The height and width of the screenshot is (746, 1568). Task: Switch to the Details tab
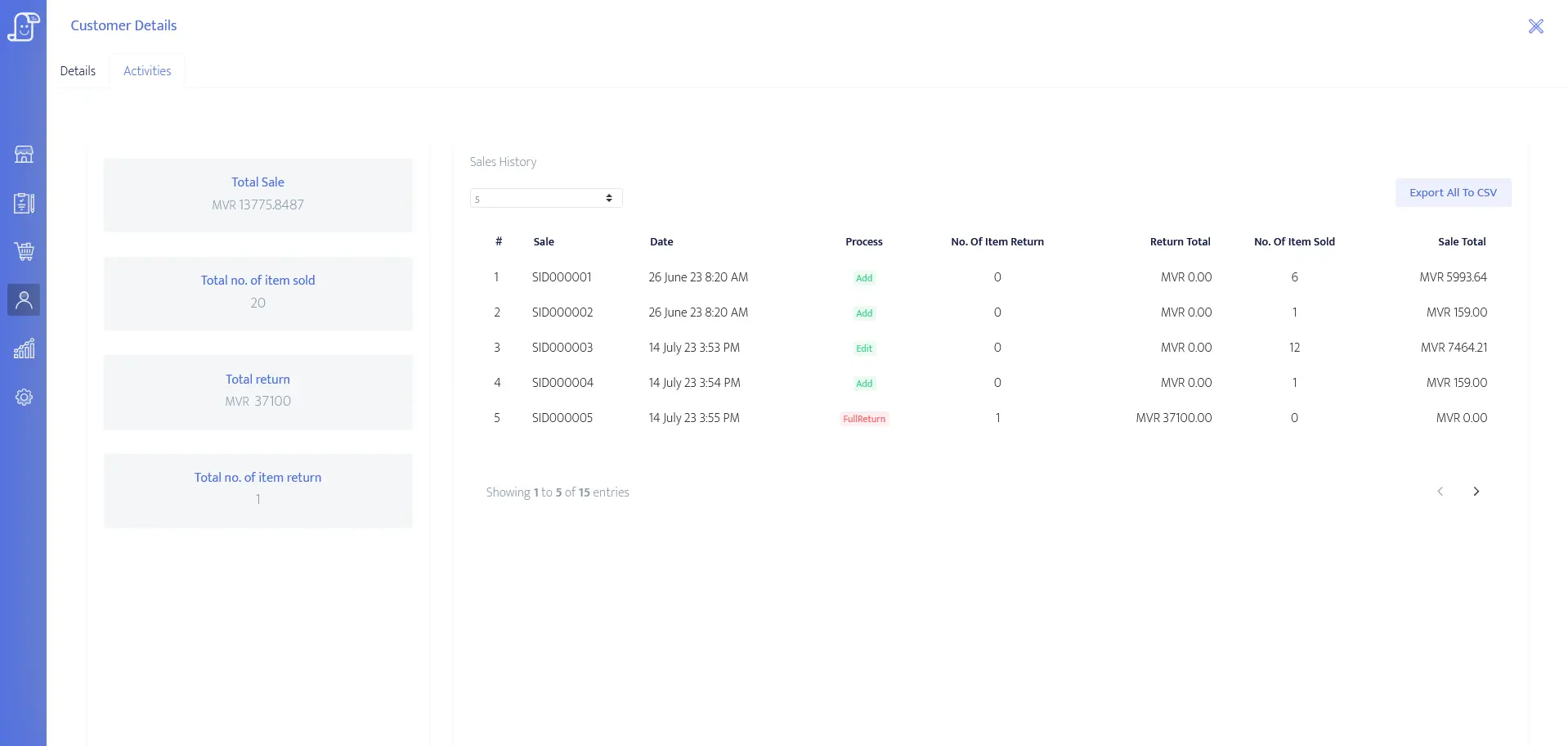pos(78,71)
